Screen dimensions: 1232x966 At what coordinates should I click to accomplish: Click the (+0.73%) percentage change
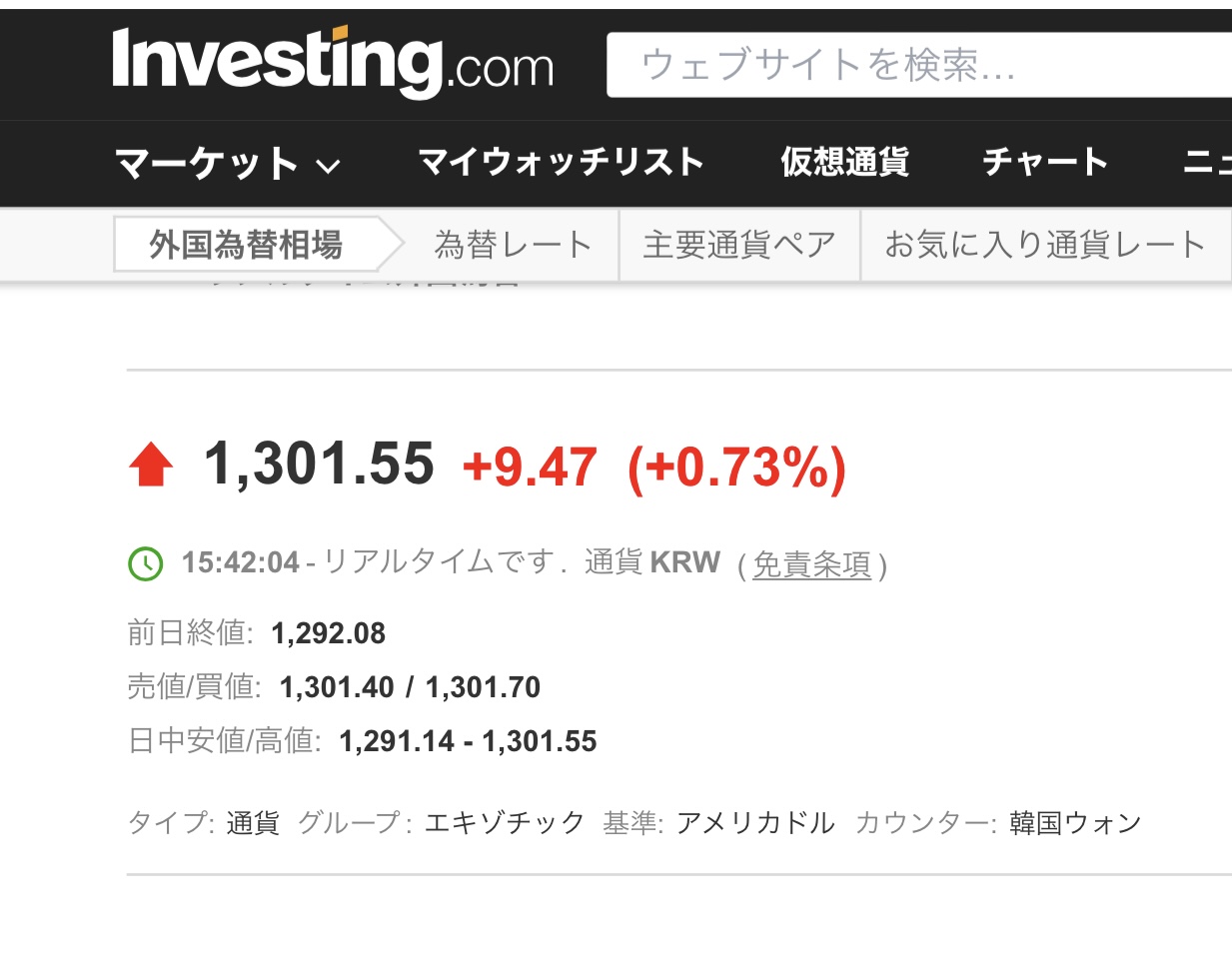pos(736,467)
